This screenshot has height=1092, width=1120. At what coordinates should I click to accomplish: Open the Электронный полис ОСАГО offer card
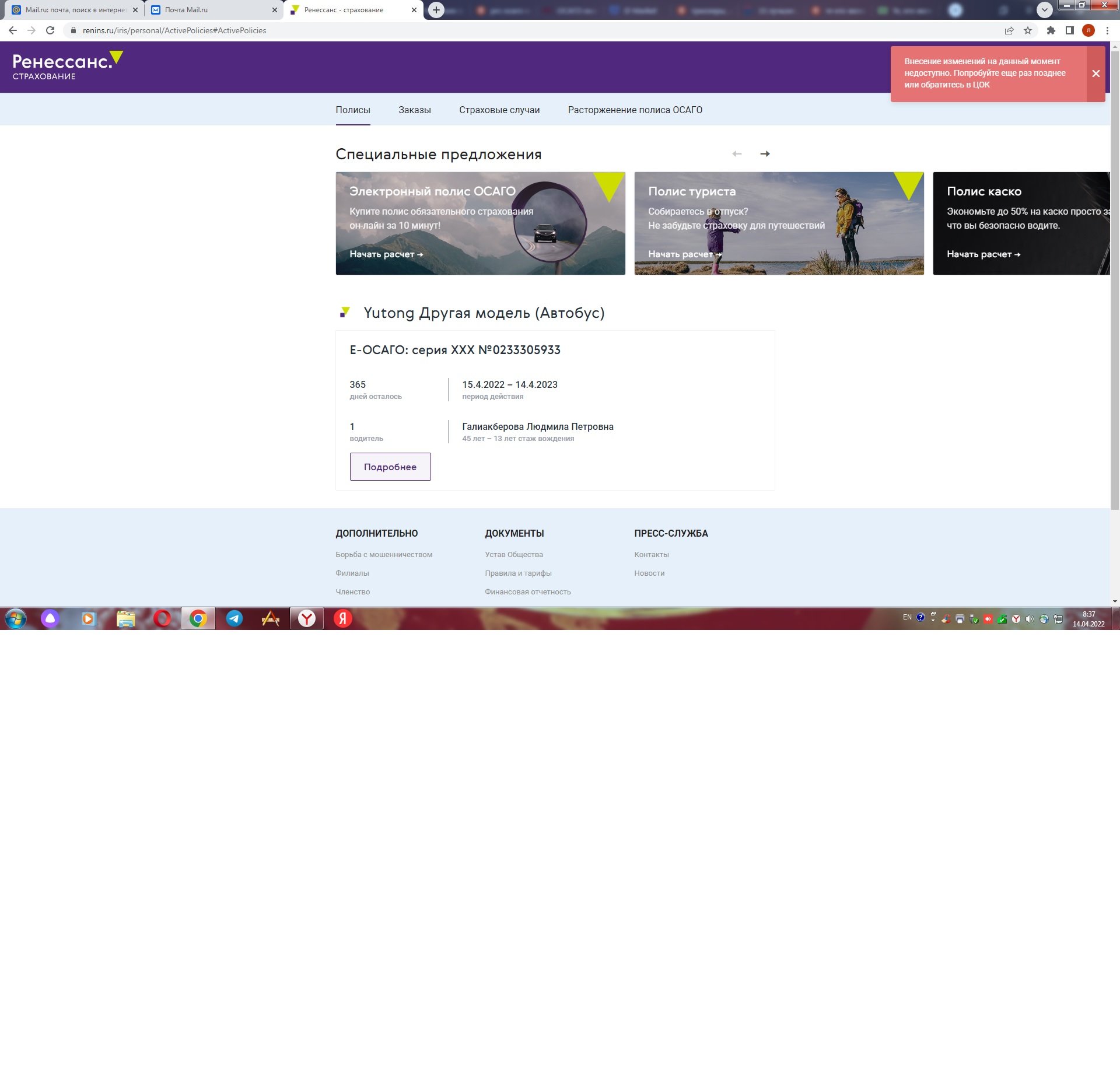(x=480, y=223)
